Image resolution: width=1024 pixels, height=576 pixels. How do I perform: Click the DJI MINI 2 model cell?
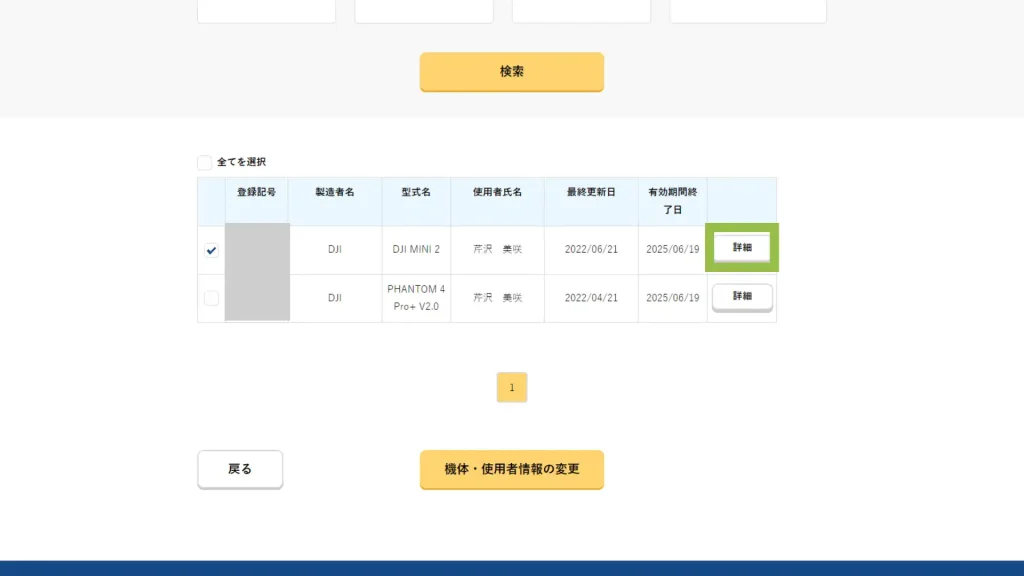(416, 250)
